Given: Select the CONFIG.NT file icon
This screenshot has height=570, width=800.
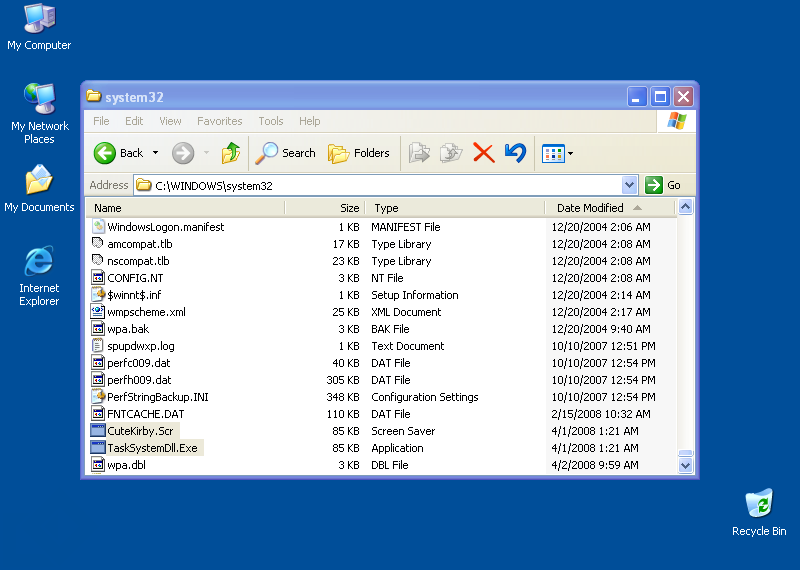Looking at the screenshot, I should [98, 278].
